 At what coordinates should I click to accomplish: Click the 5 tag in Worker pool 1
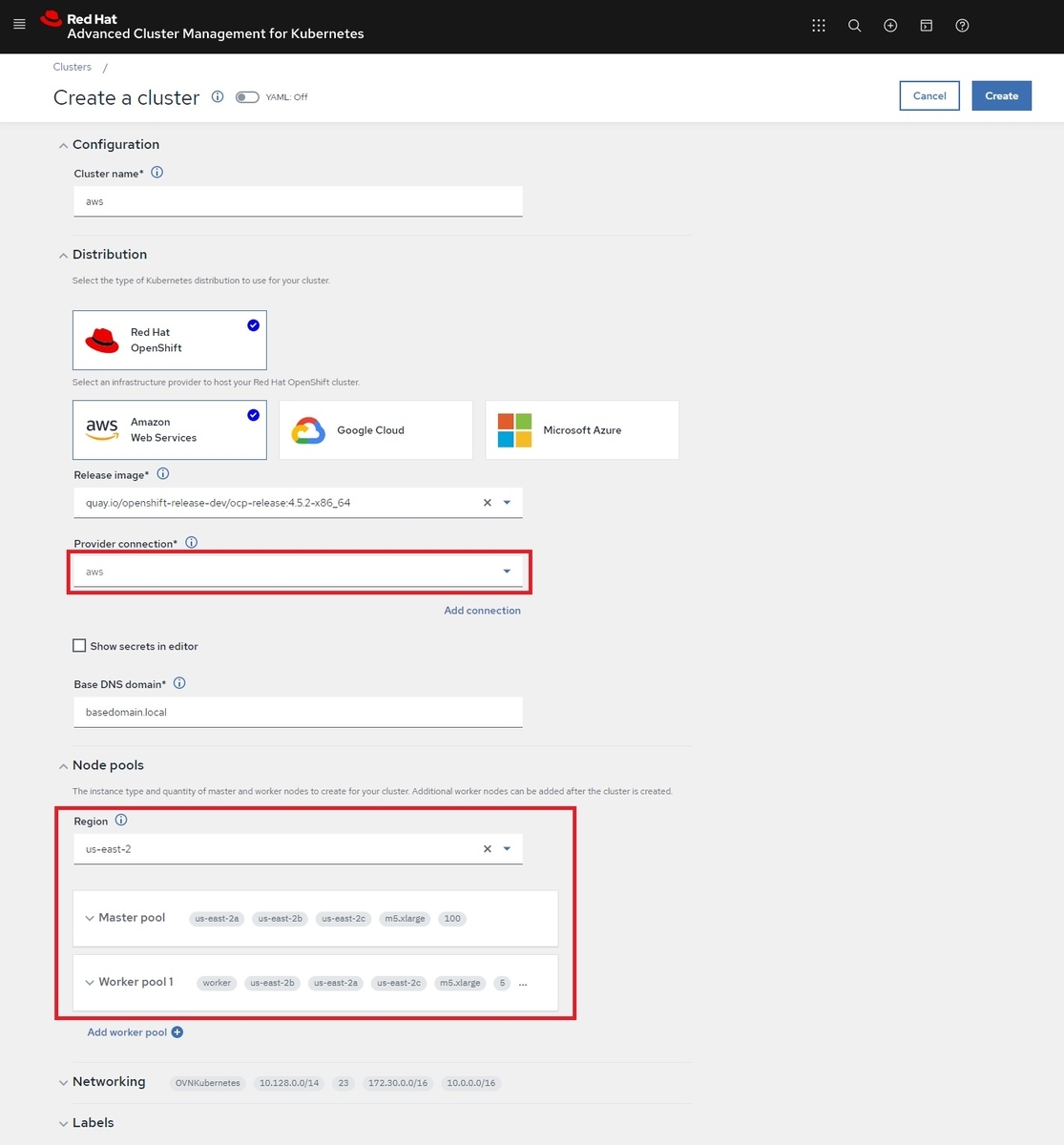point(502,983)
